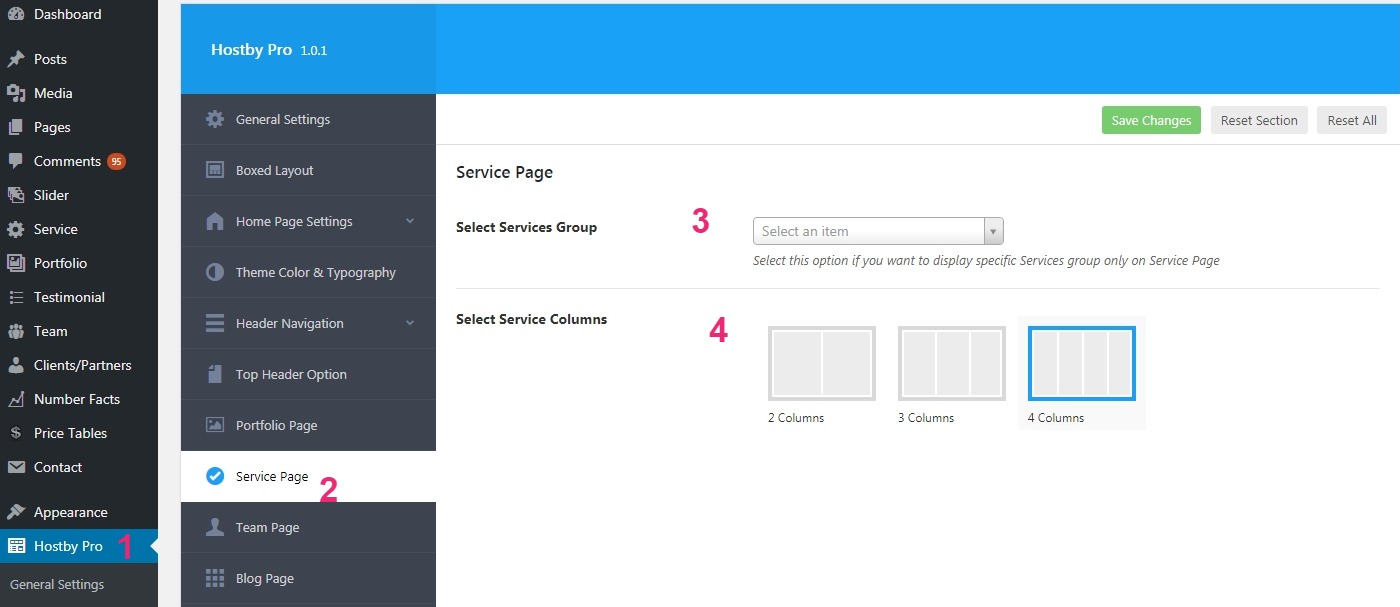Click the Team Page person icon
Image resolution: width=1400 pixels, height=607 pixels.
point(215,527)
